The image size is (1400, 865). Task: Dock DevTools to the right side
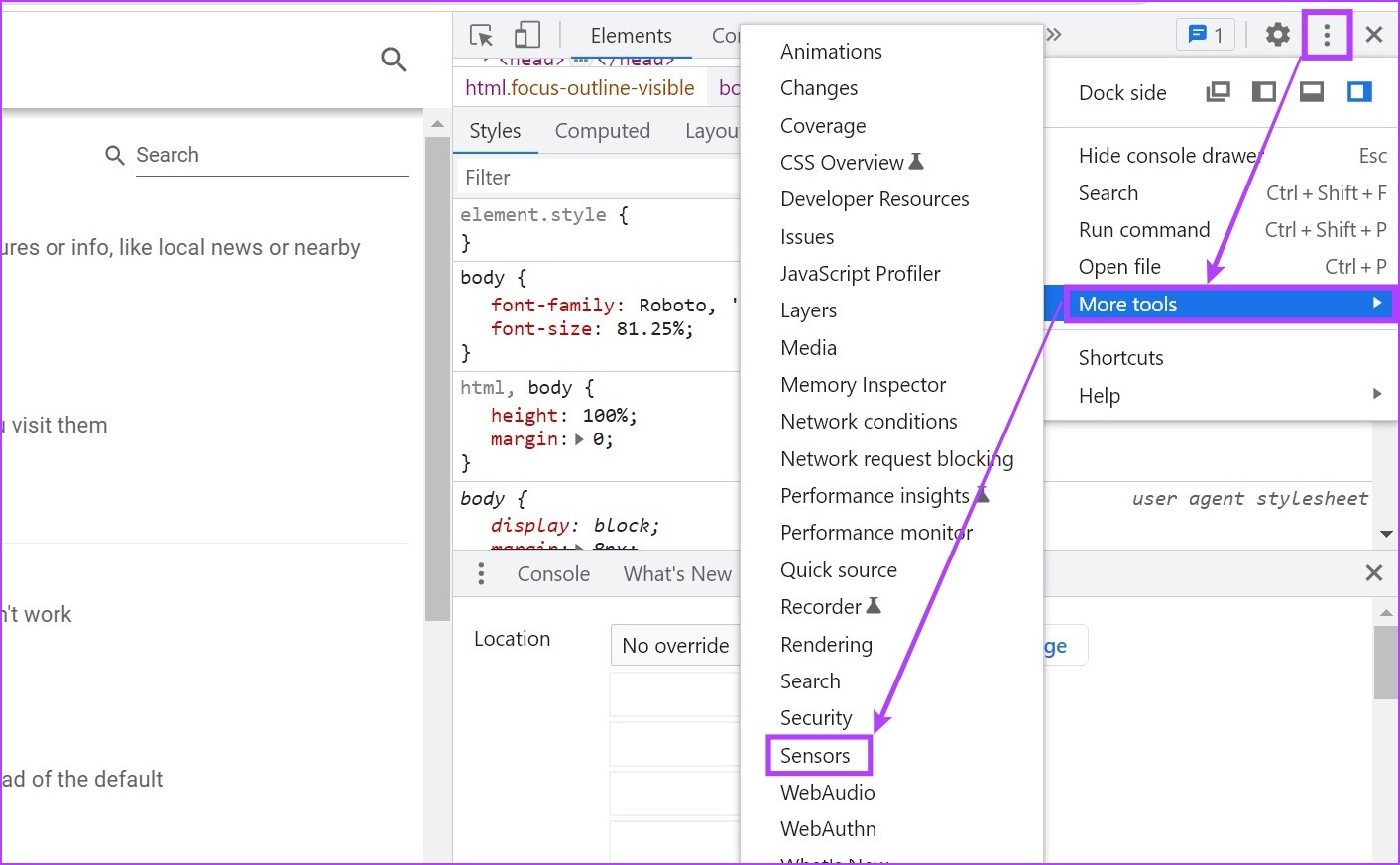click(x=1359, y=91)
